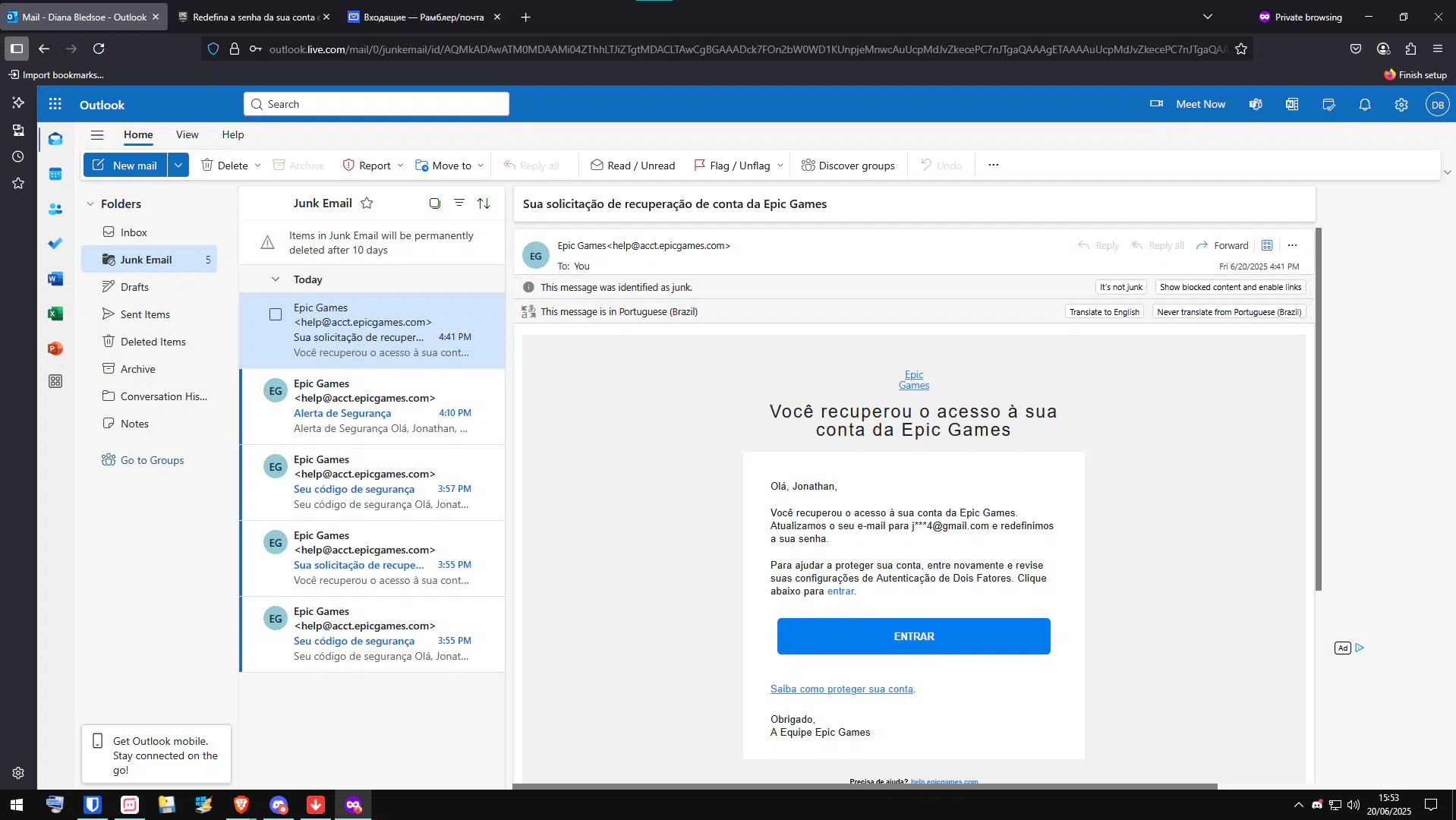Viewport: 1456px width, 820px height.
Task: Open Bitwarden from the taskbar
Action: click(x=93, y=805)
